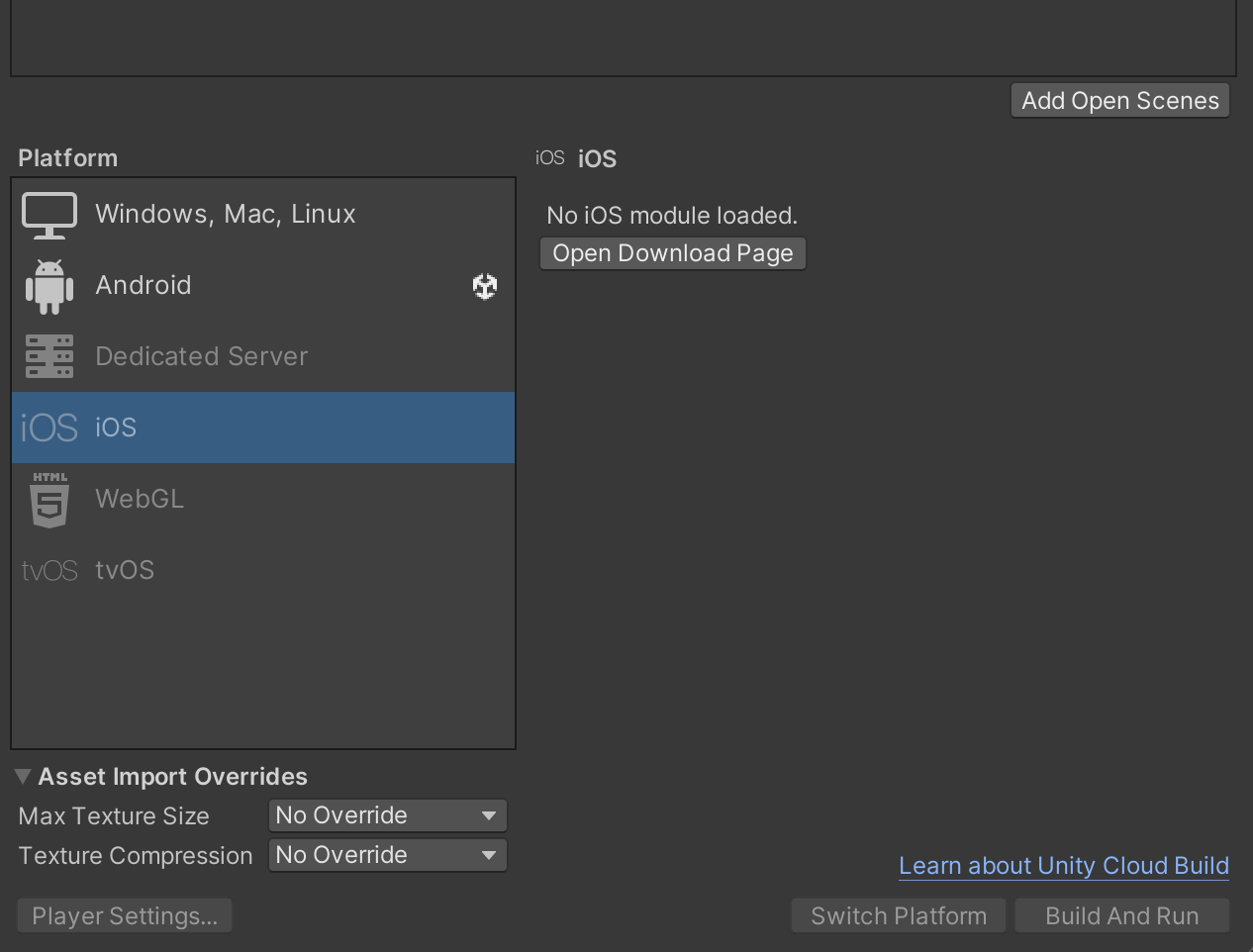Click the Unity logo beside Android

(484, 286)
